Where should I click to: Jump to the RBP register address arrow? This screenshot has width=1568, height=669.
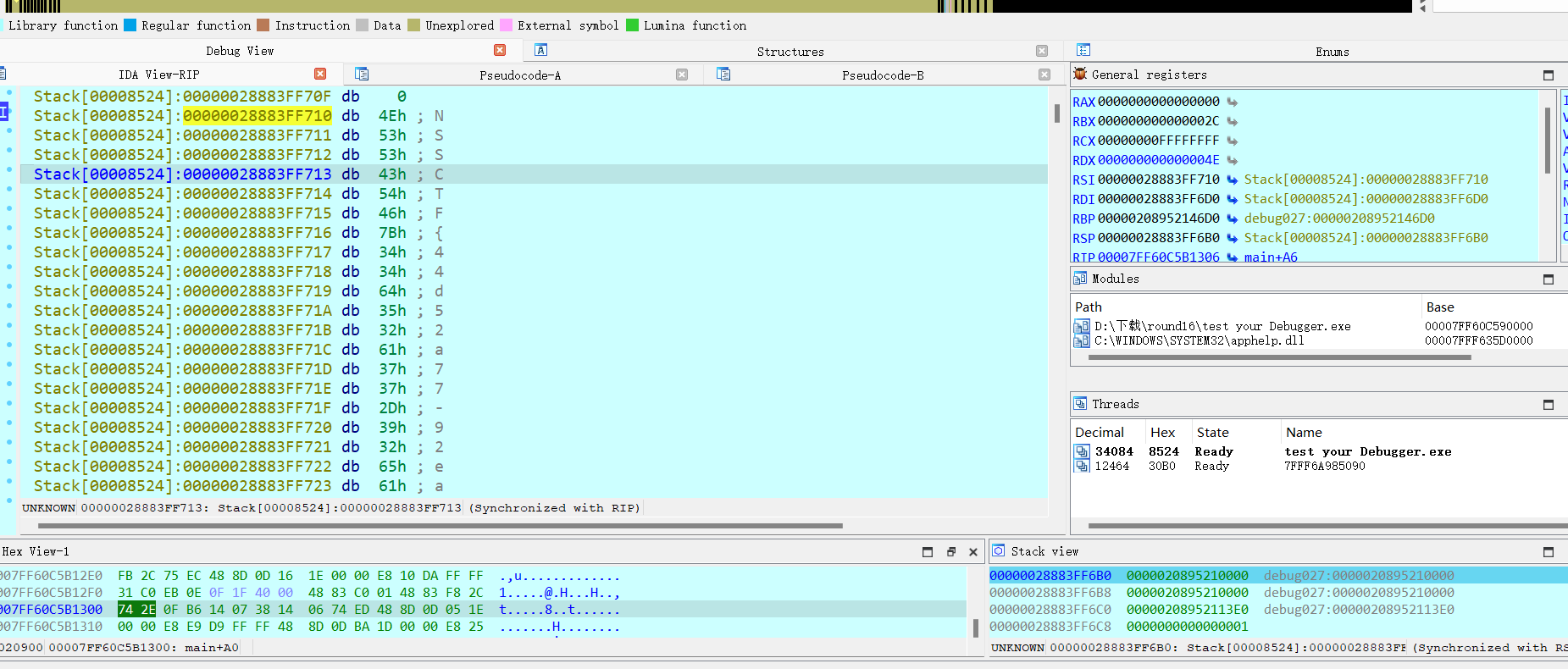[1233, 218]
